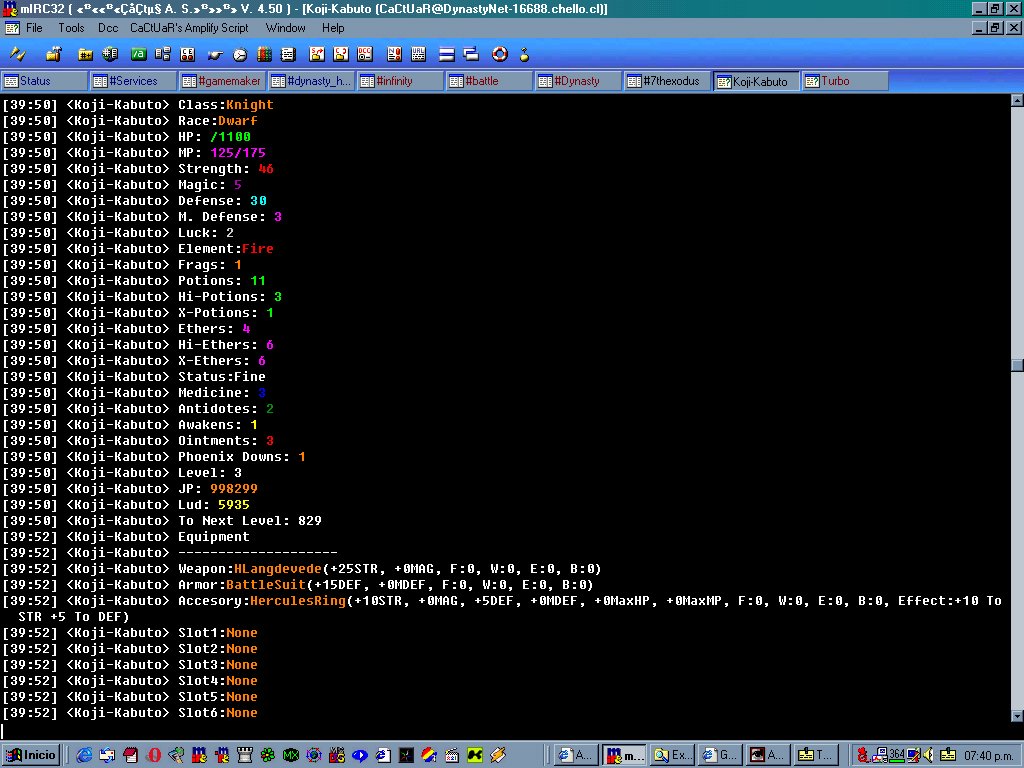Viewport: 1024px width, 768px height.
Task: Open the script editor /a icon
Action: tap(138, 53)
